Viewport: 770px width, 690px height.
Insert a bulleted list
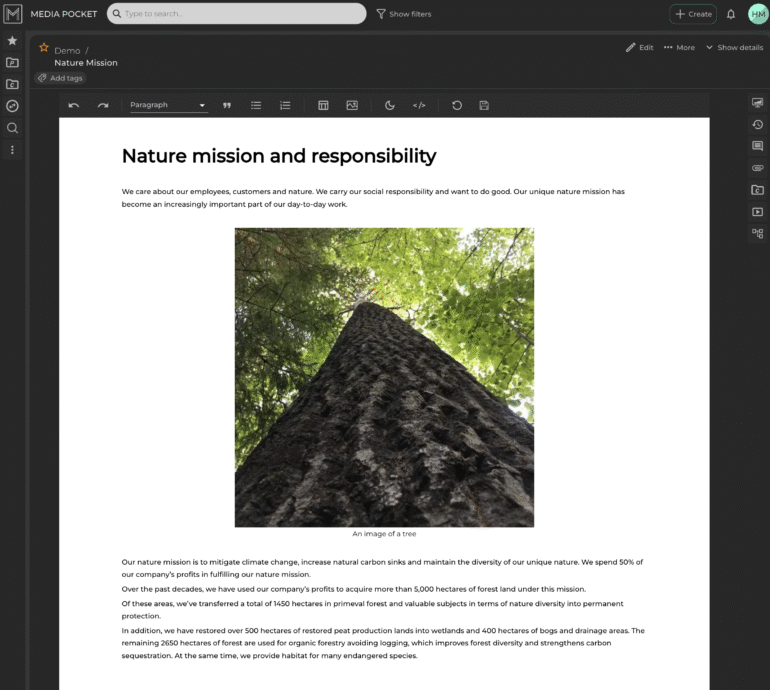tap(256, 105)
